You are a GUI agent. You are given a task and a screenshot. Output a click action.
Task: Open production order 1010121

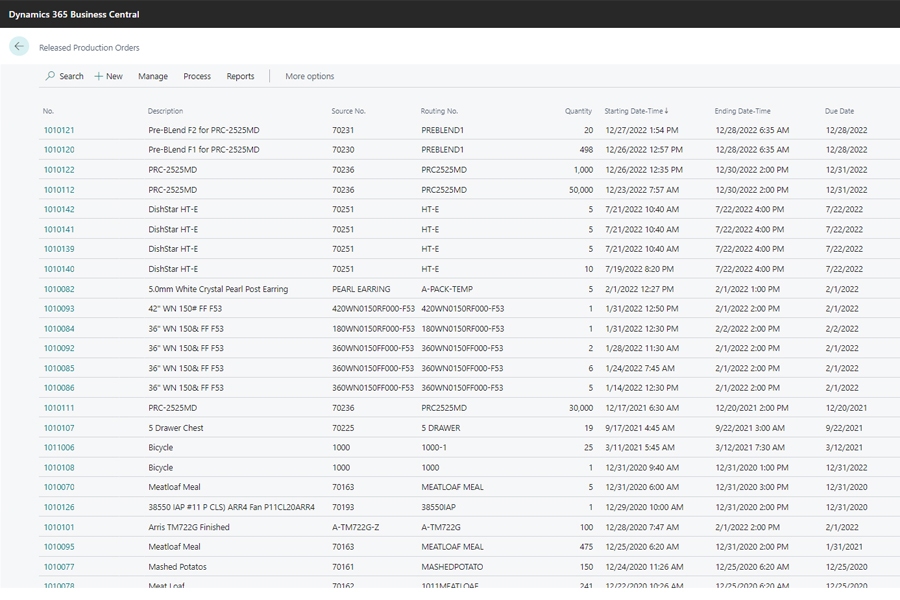coord(59,130)
